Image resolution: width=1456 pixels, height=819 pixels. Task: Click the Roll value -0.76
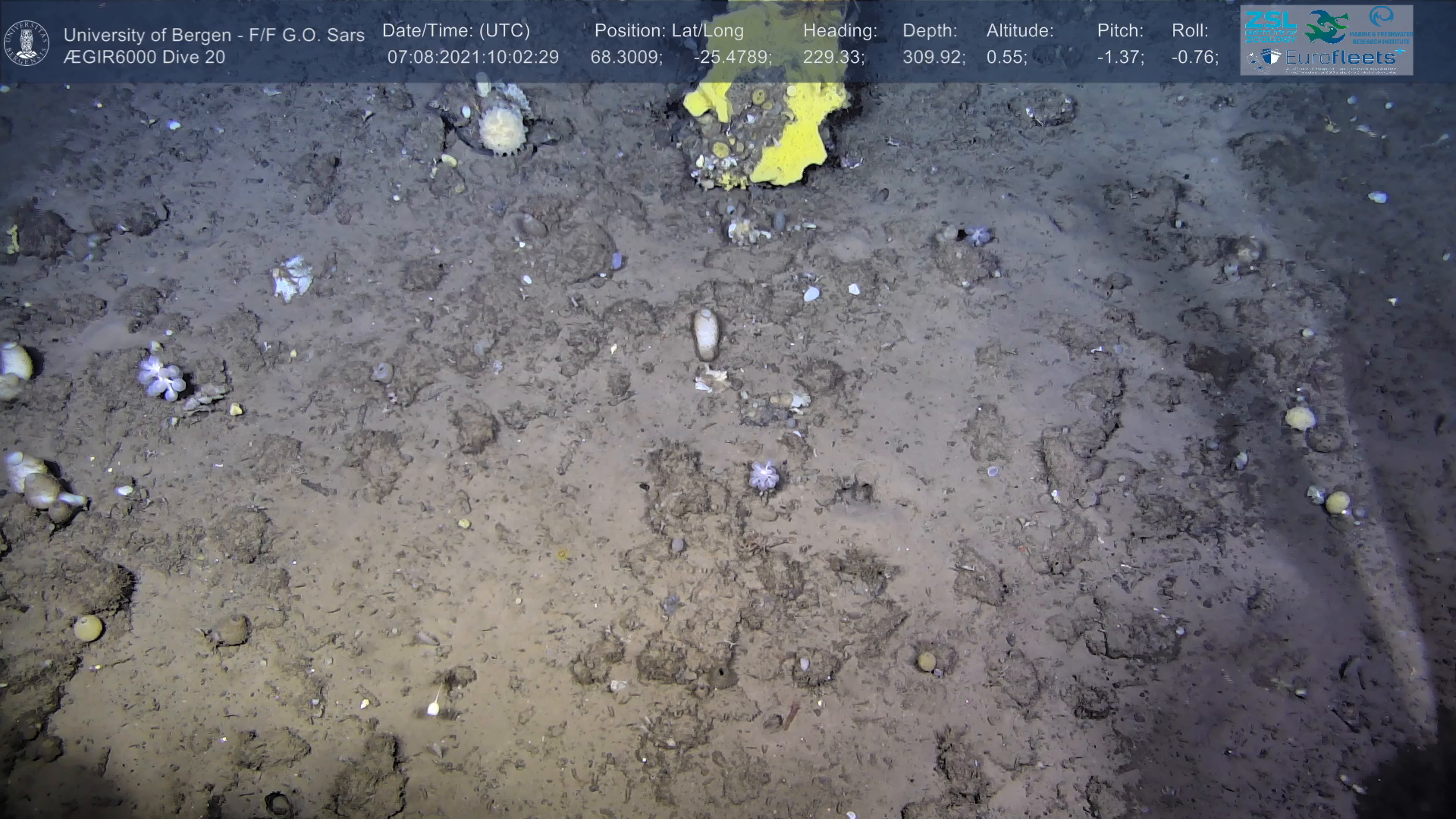[x=1194, y=58]
